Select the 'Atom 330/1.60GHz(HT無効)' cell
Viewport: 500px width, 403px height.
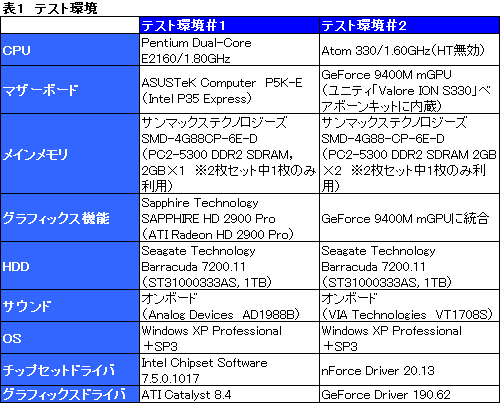click(x=409, y=50)
